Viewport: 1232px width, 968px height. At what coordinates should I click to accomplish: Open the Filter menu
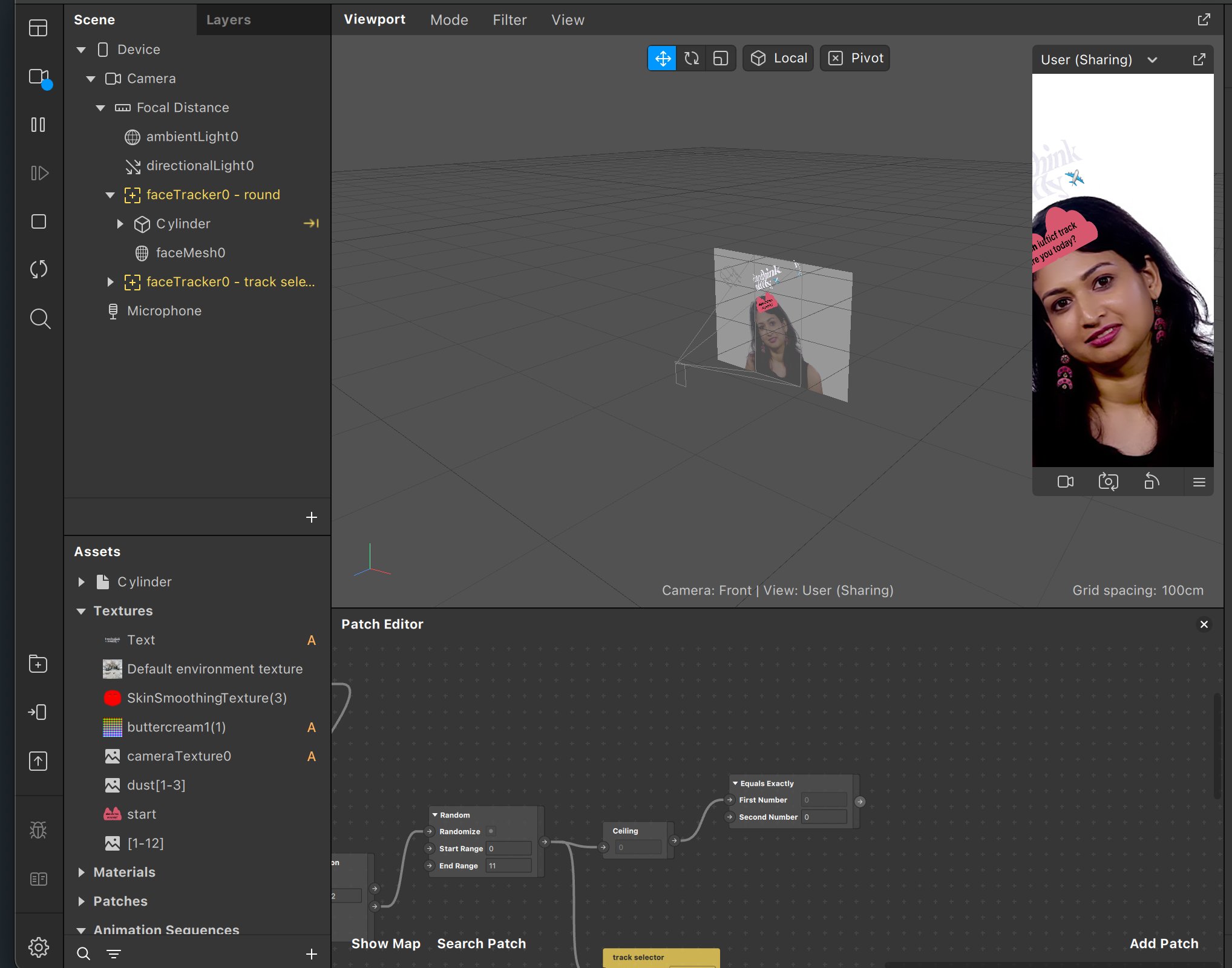pos(510,20)
